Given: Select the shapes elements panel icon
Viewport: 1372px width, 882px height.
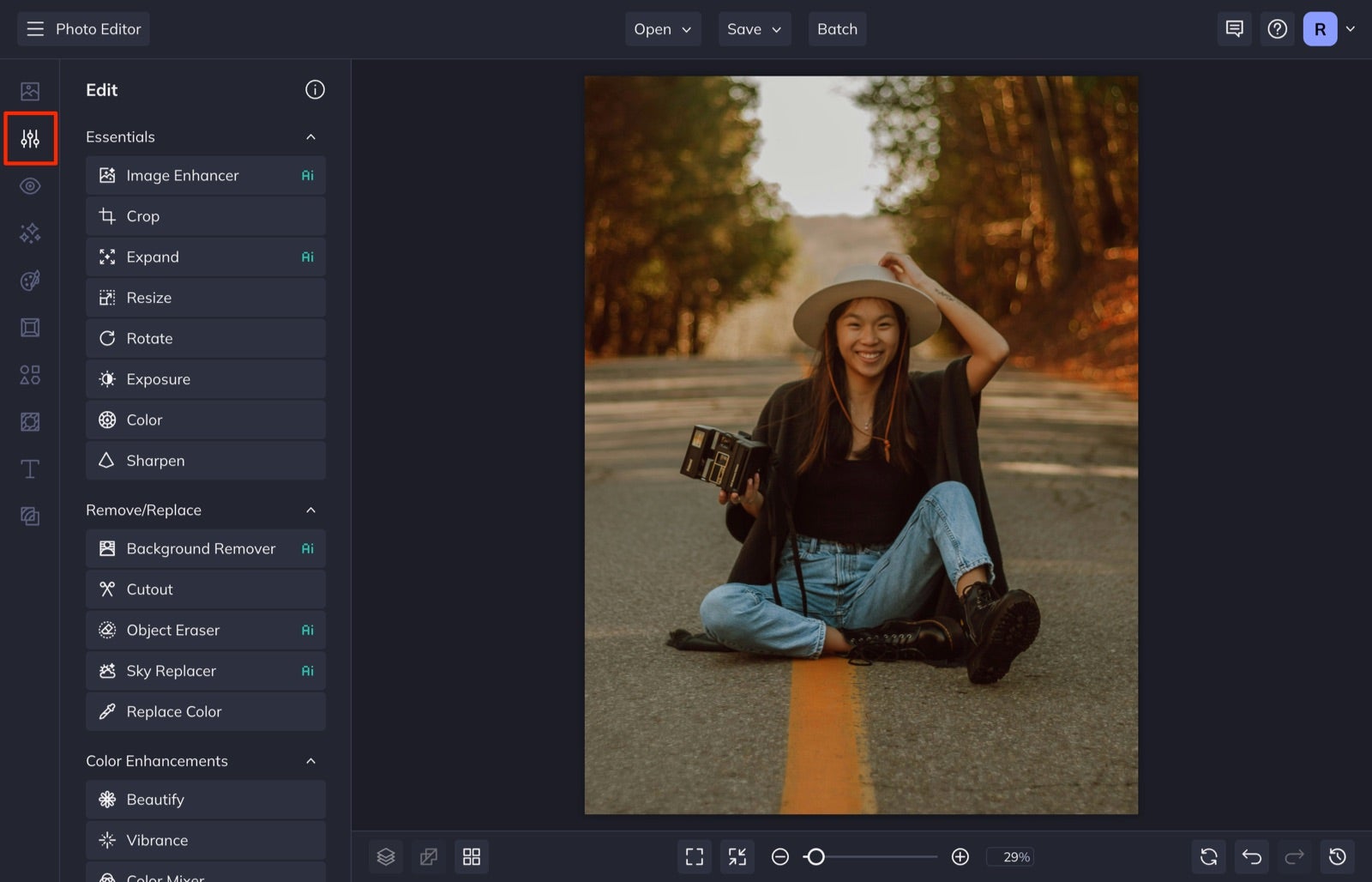Looking at the screenshot, I should point(30,375).
